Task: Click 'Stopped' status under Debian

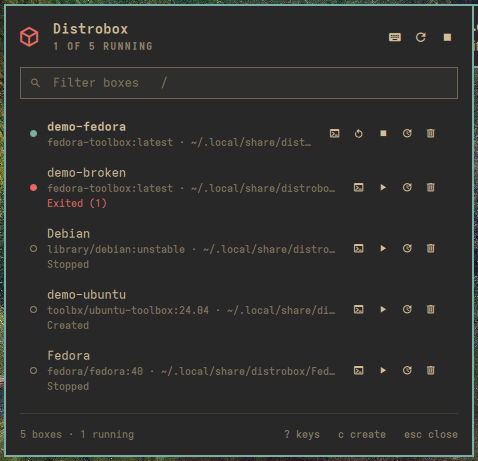Action: (x=68, y=264)
